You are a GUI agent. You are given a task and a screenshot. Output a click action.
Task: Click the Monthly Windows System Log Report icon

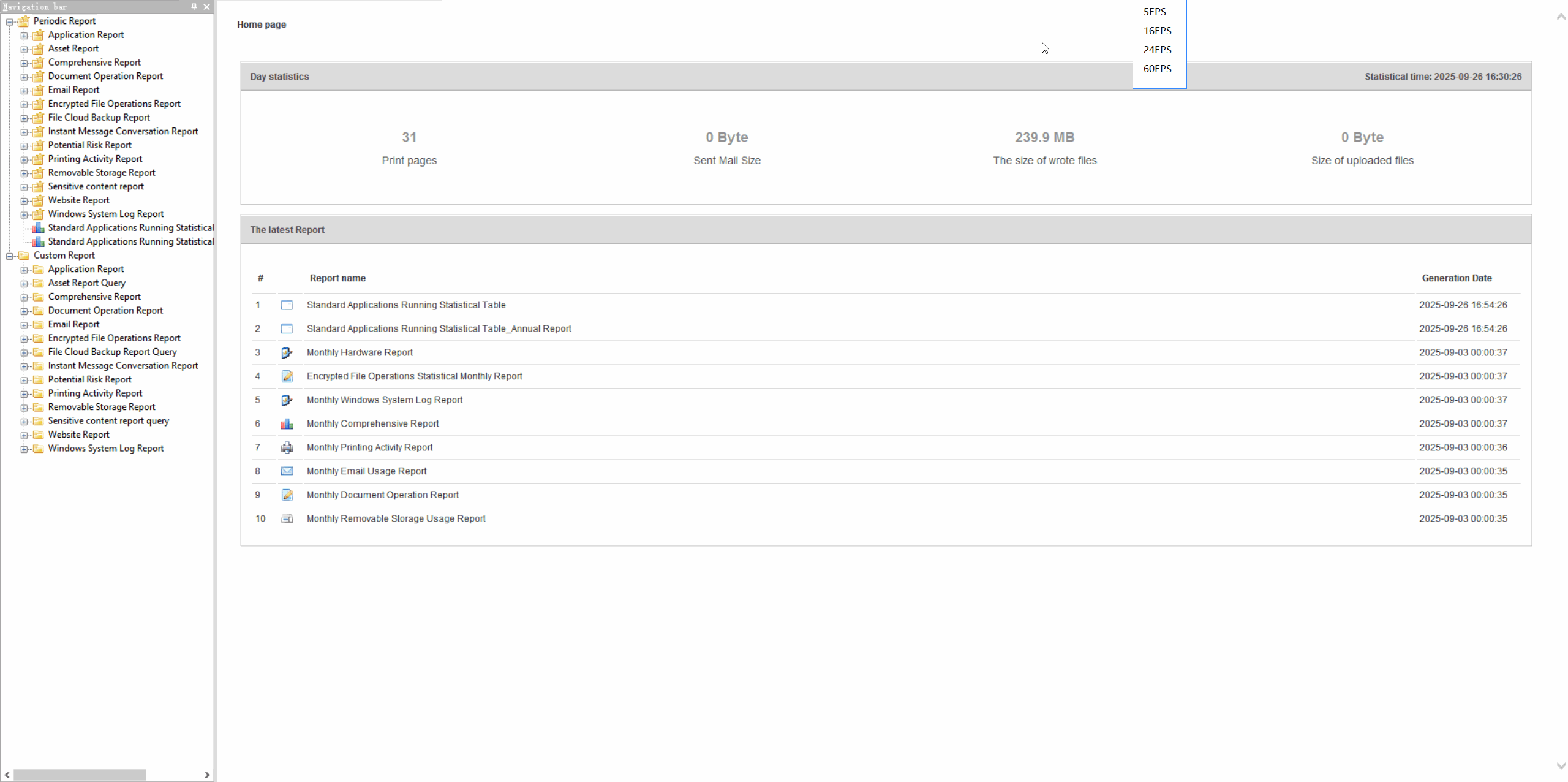tap(287, 400)
